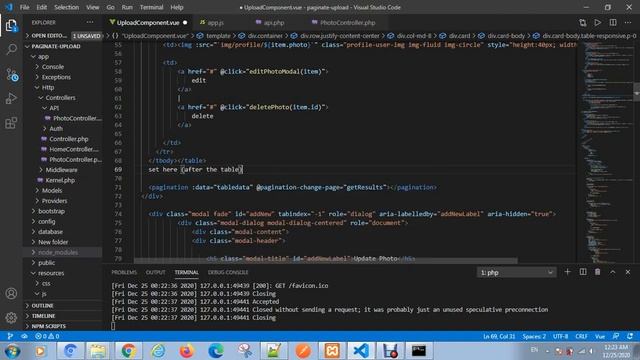Viewport: 640px width, 360px height.
Task: Open Manage gear settings menu
Action: (x=11, y=317)
